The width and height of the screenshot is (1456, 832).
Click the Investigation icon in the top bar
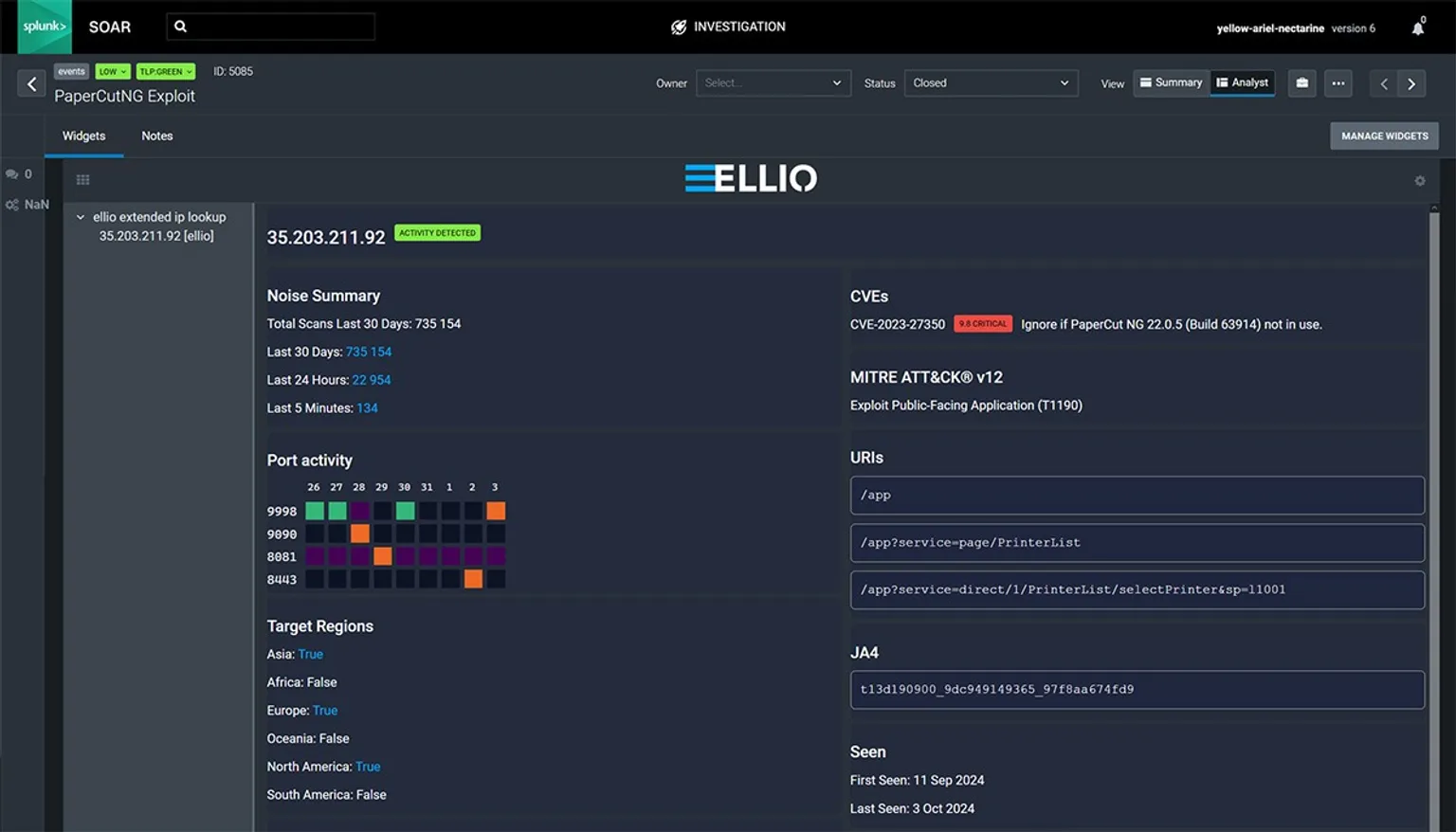pyautogui.click(x=679, y=27)
